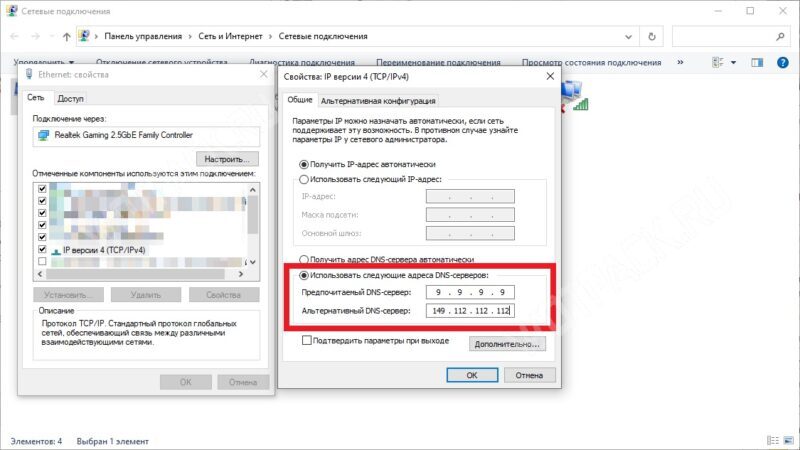The width and height of the screenshot is (800, 450).
Task: Open the recent locations dropdown arrow
Action: click(x=52, y=36)
